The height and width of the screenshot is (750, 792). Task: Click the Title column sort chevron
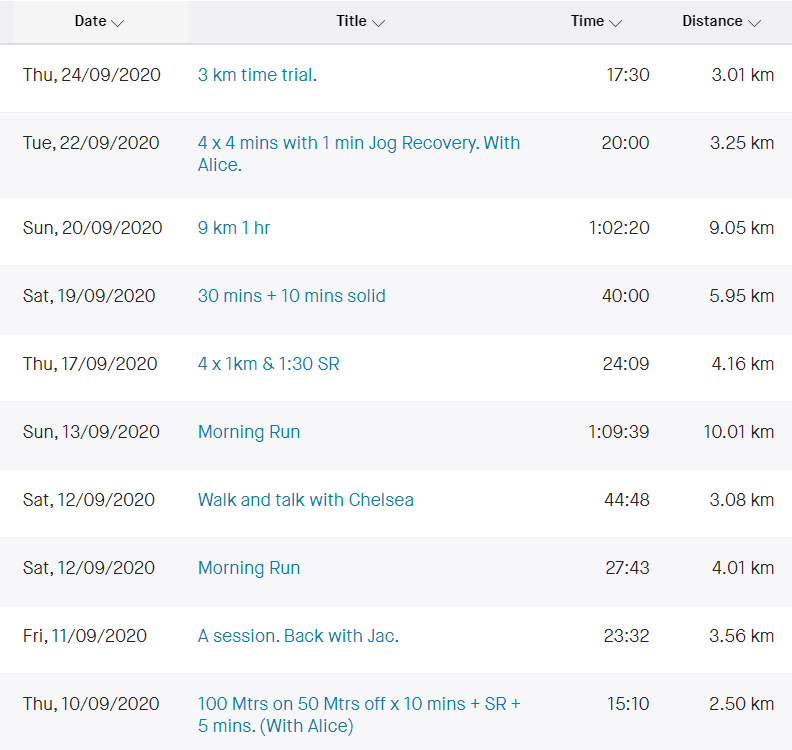[378, 23]
